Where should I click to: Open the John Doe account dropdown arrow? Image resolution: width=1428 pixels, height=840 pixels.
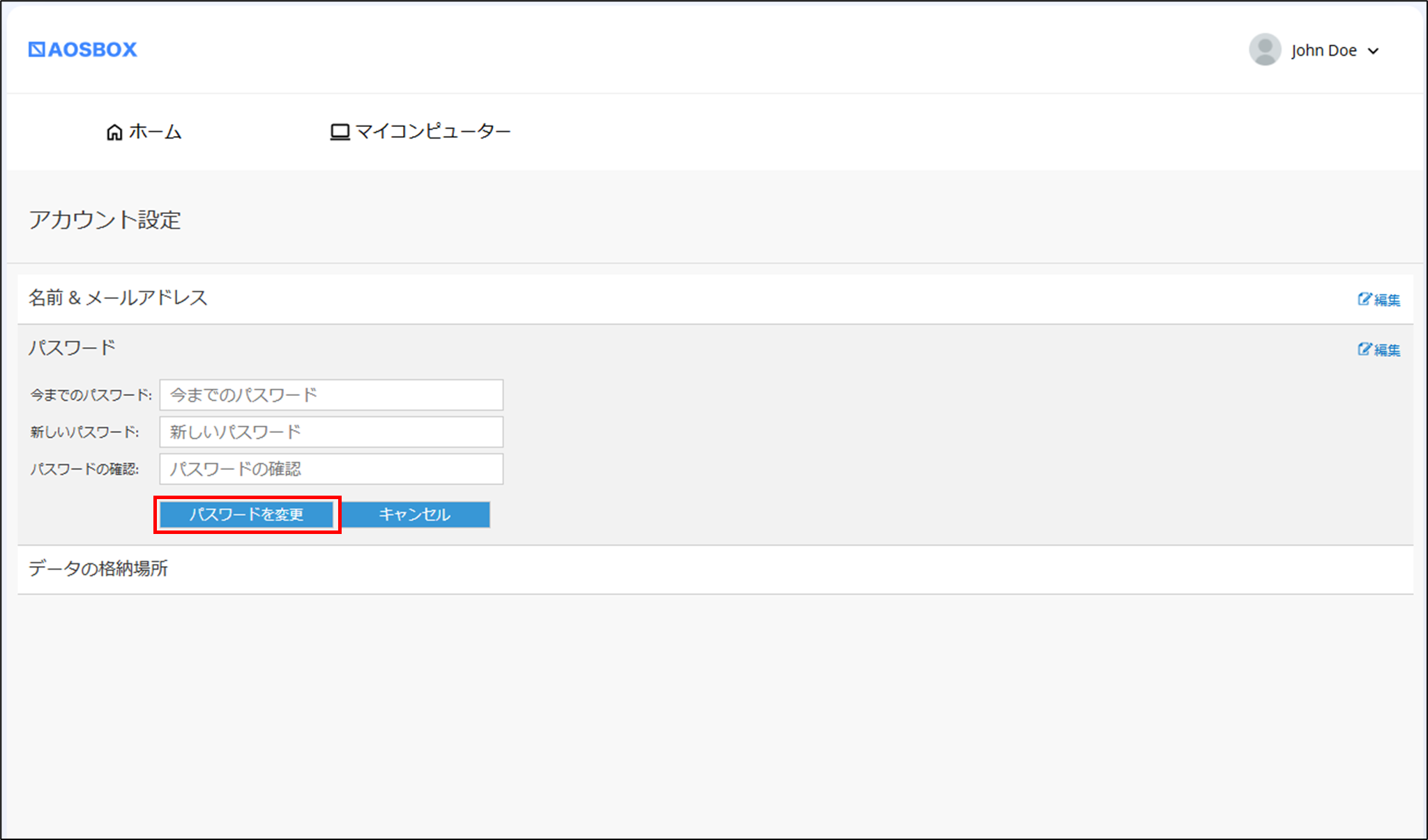[x=1374, y=51]
